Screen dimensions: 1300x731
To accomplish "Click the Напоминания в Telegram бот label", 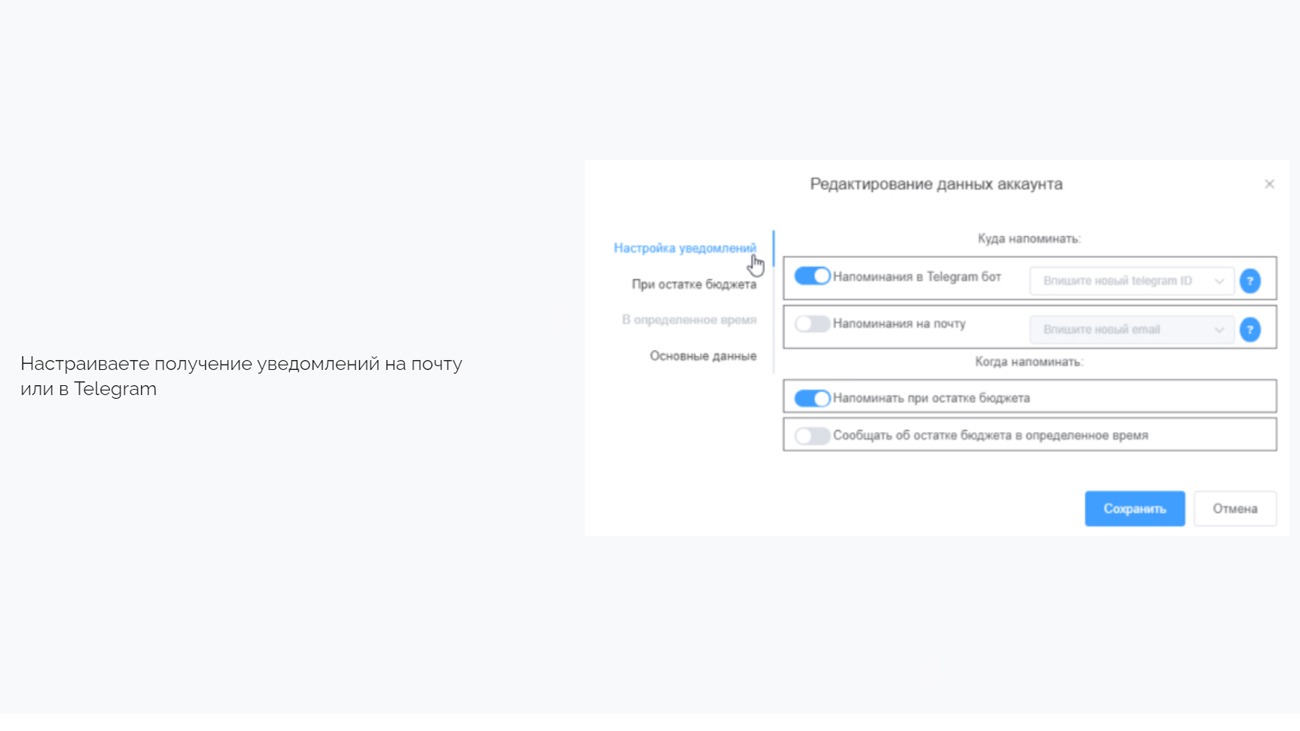I will tap(917, 277).
